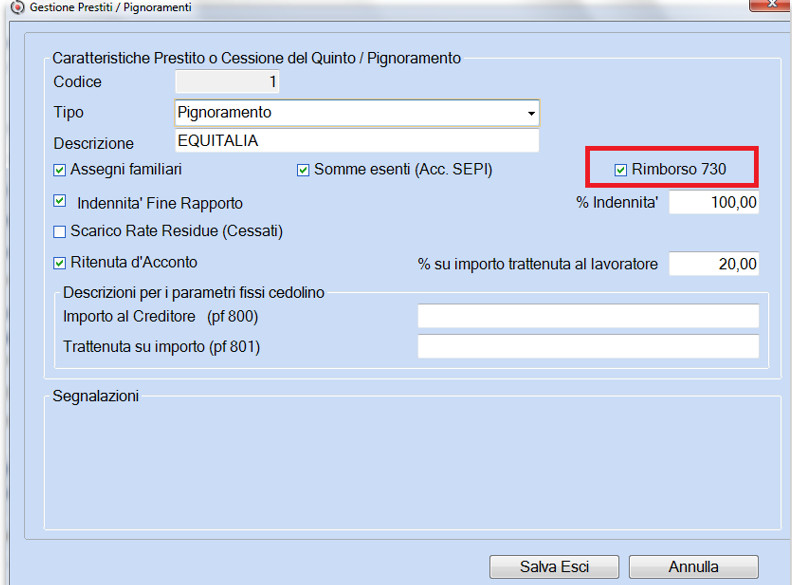Click the Descrizione field containing EQUITALIA
This screenshot has height=585, width=792.
[x=357, y=140]
